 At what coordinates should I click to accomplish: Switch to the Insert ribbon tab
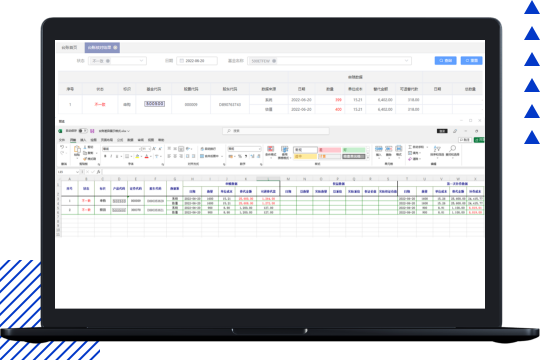(x=83, y=140)
